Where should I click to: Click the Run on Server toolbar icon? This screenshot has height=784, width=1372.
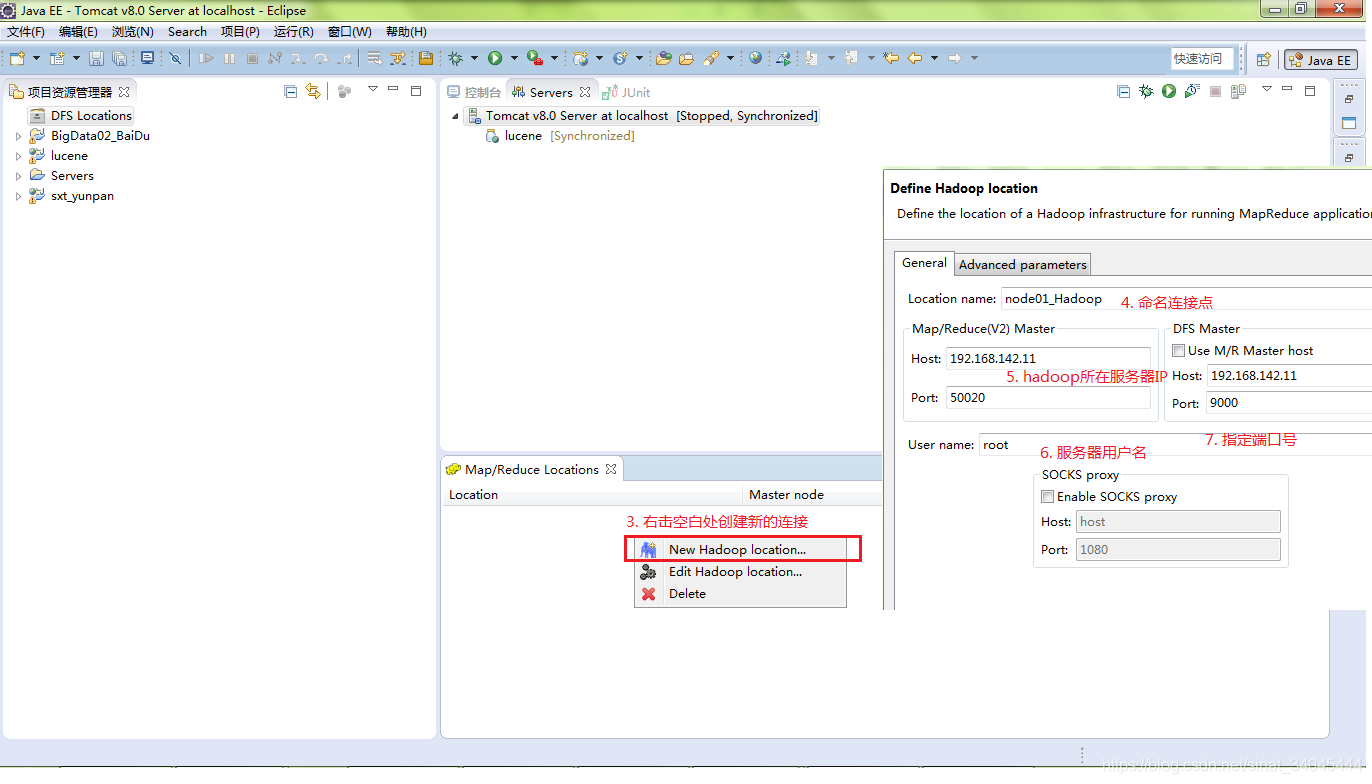(783, 58)
